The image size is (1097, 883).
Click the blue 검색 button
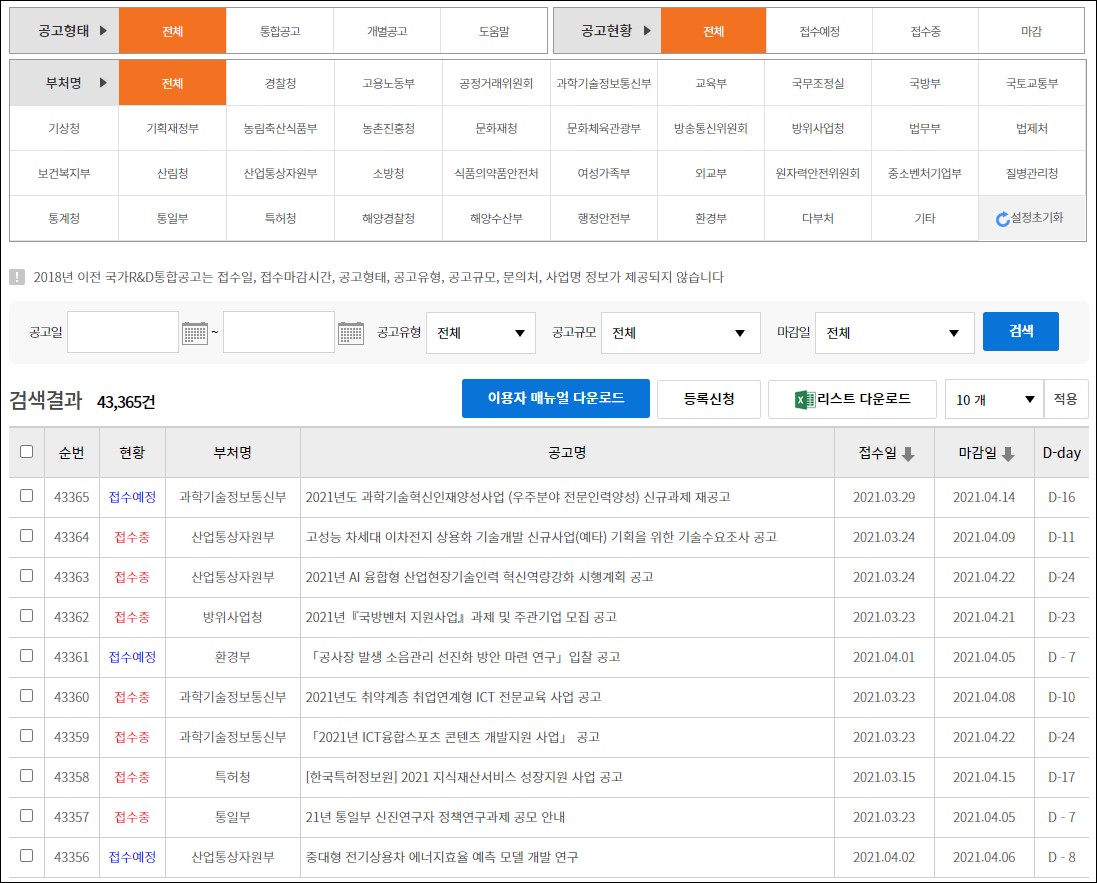pyautogui.click(x=1021, y=332)
